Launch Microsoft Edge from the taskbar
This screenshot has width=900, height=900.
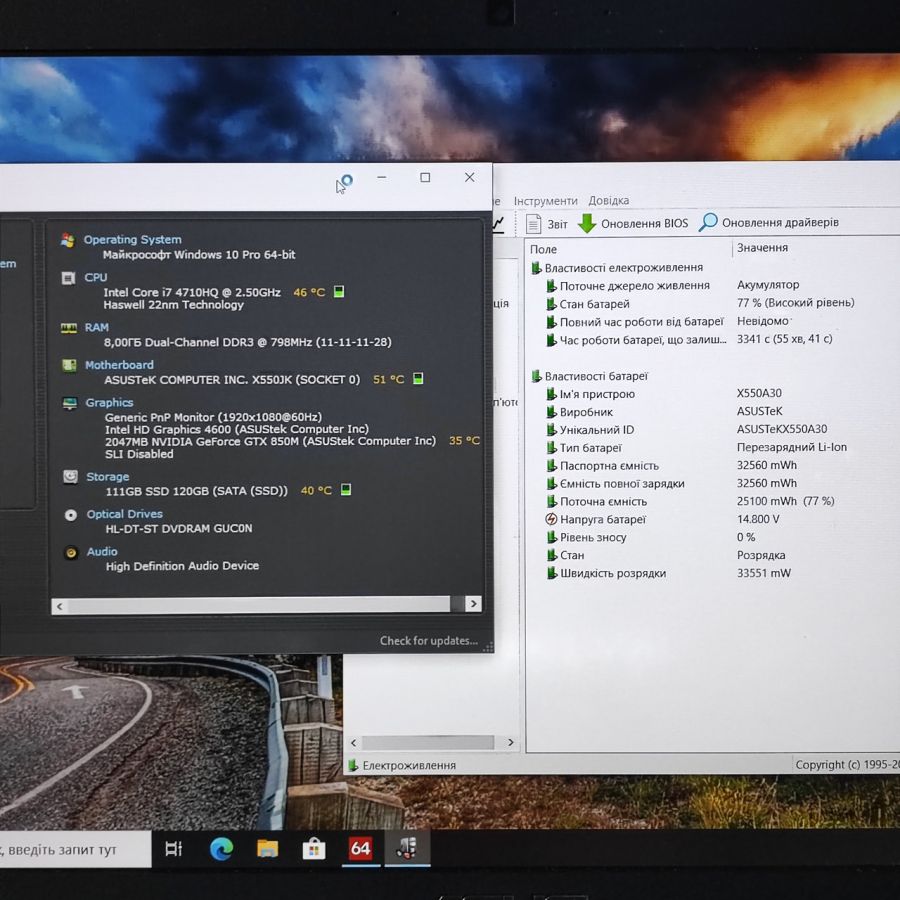click(221, 849)
